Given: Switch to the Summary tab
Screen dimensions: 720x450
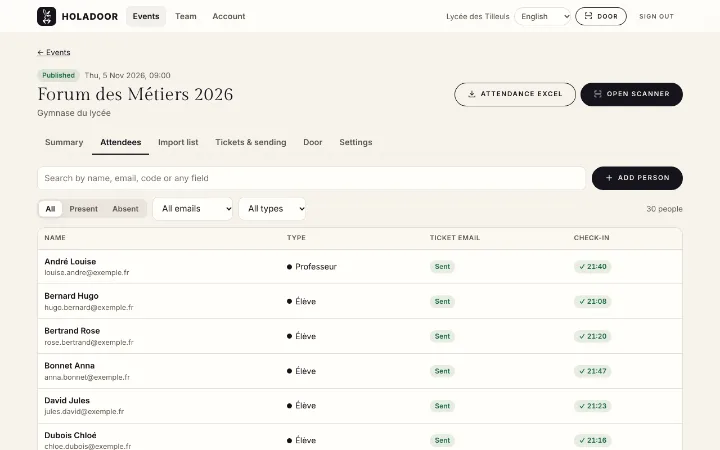Looking at the screenshot, I should pos(64,142).
